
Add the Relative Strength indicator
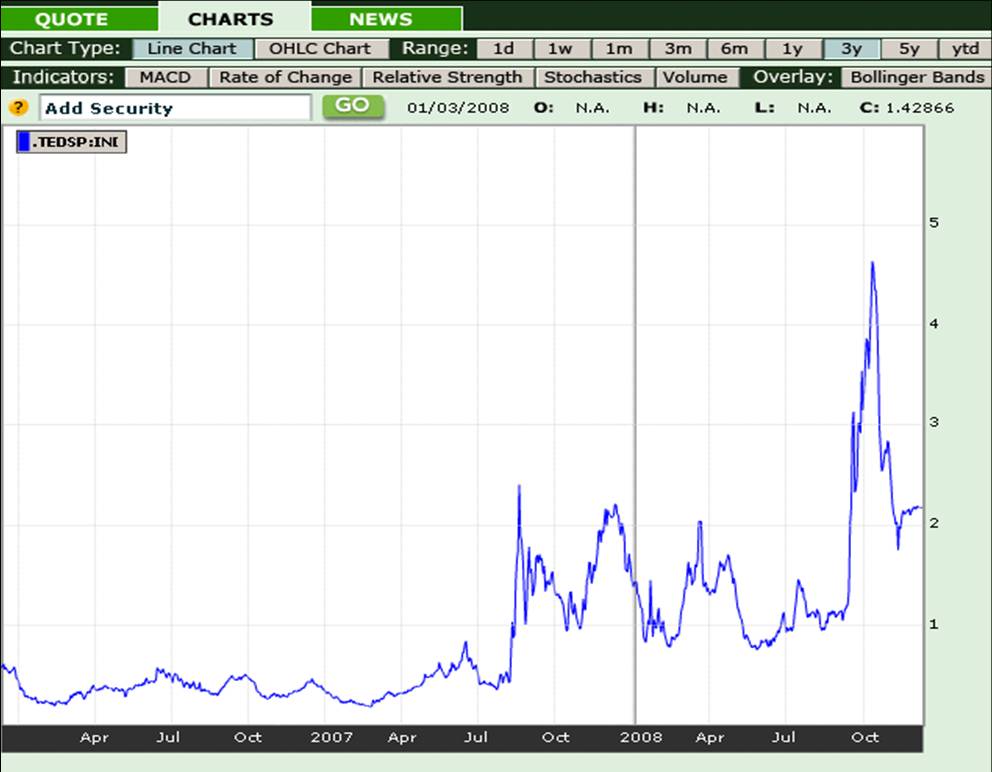pyautogui.click(x=447, y=77)
